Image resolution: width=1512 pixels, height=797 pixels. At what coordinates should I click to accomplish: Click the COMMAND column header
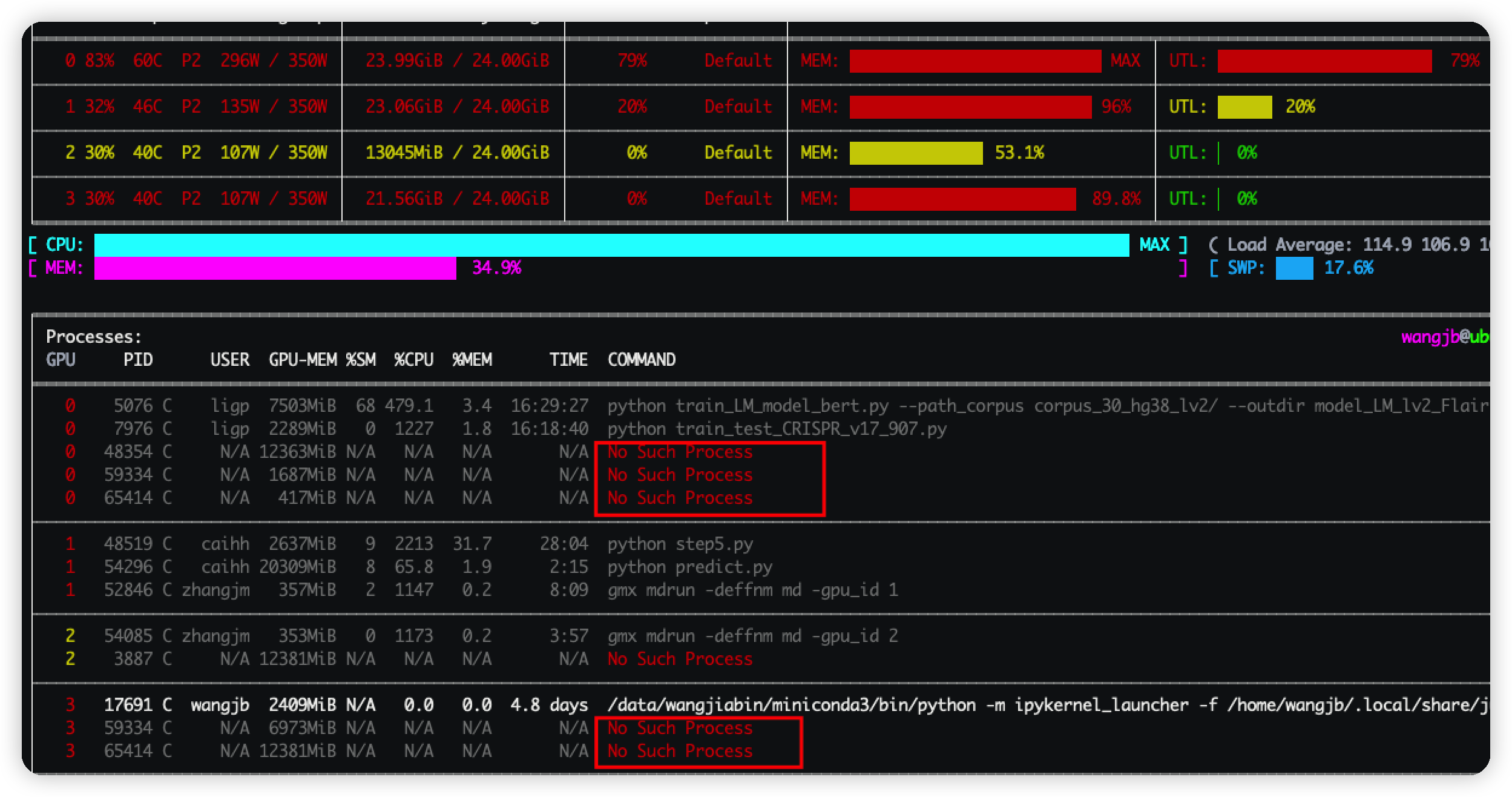pyautogui.click(x=642, y=360)
